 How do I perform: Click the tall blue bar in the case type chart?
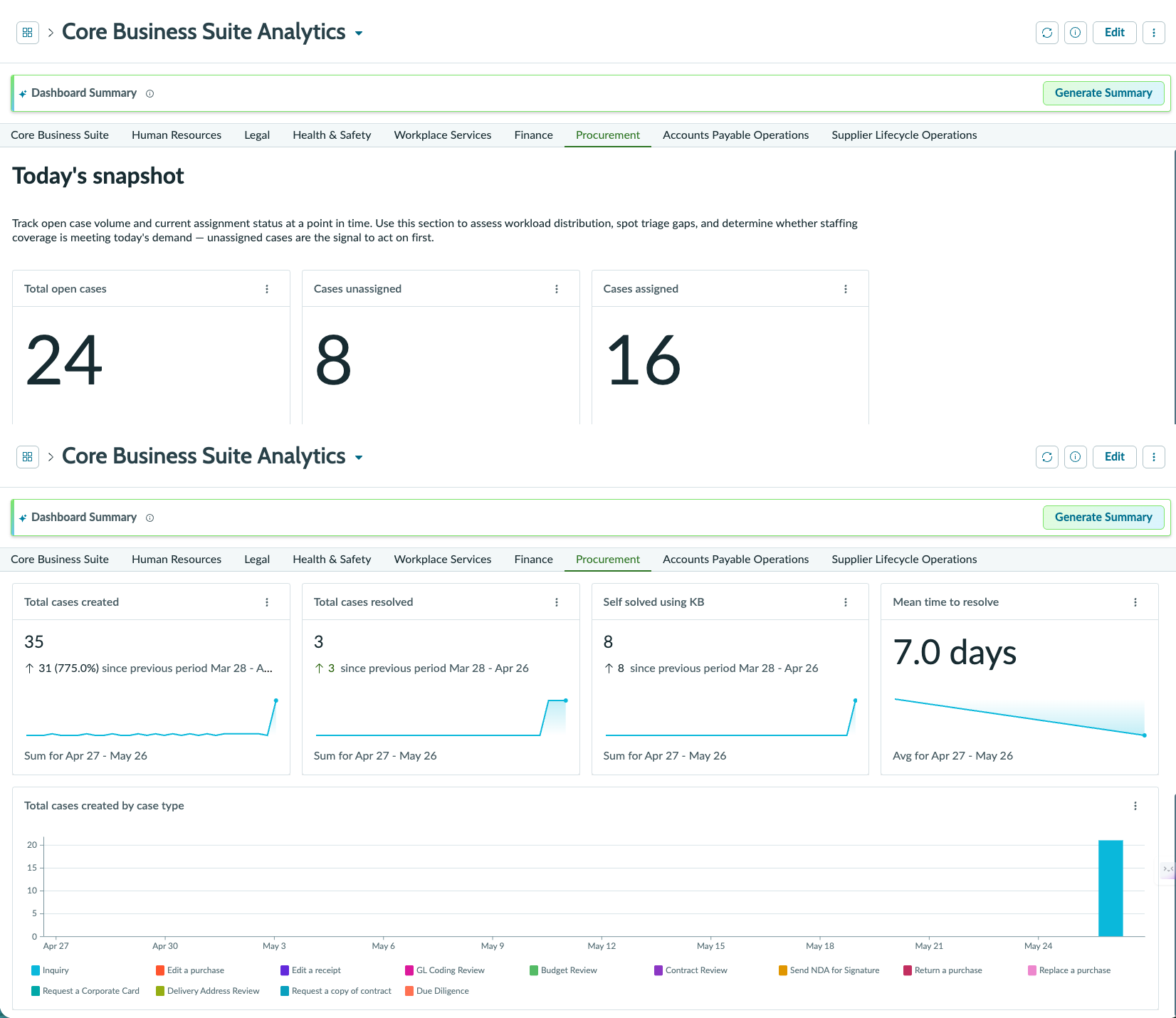click(x=1111, y=888)
